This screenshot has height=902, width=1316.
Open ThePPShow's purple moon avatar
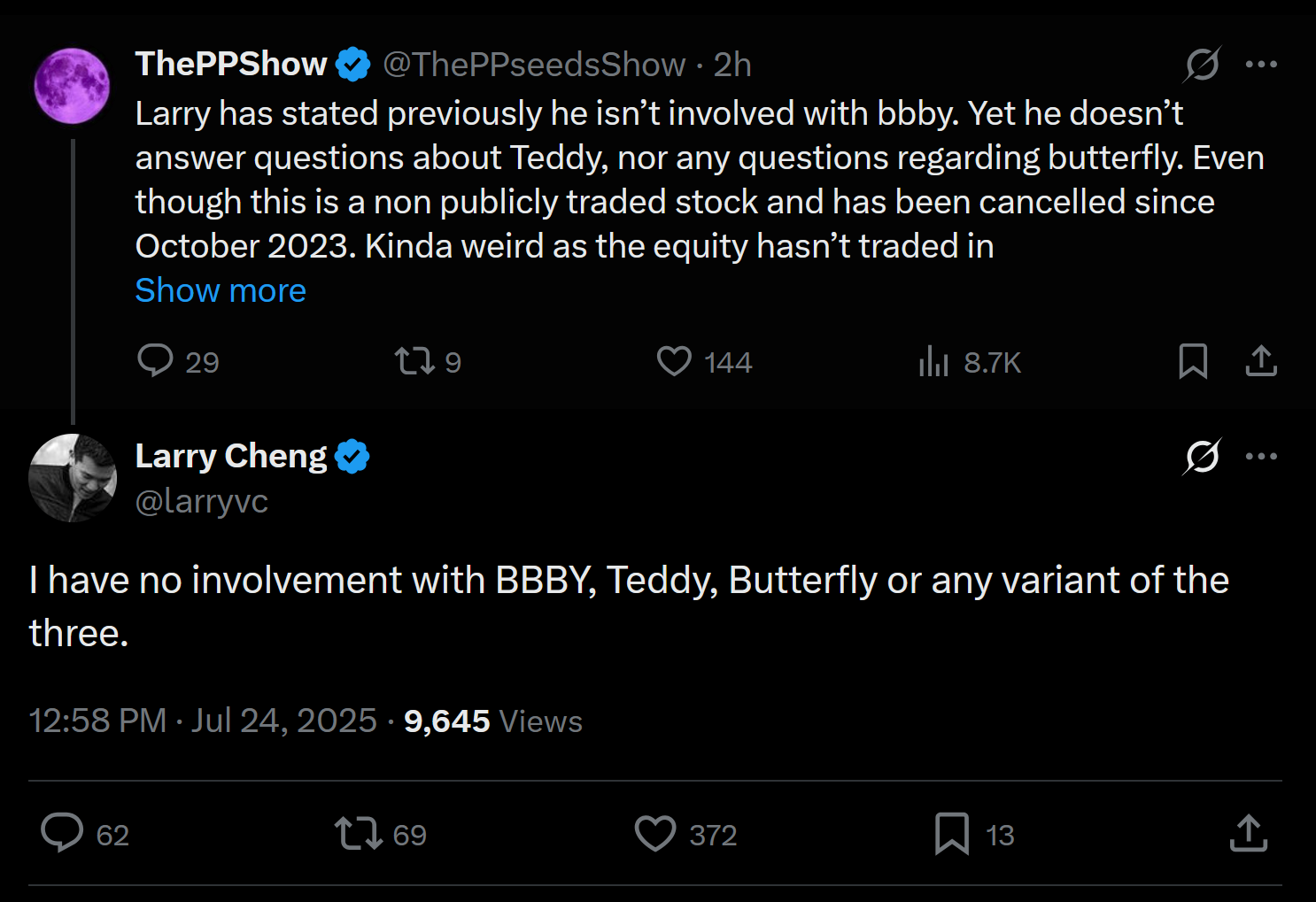tap(72, 86)
